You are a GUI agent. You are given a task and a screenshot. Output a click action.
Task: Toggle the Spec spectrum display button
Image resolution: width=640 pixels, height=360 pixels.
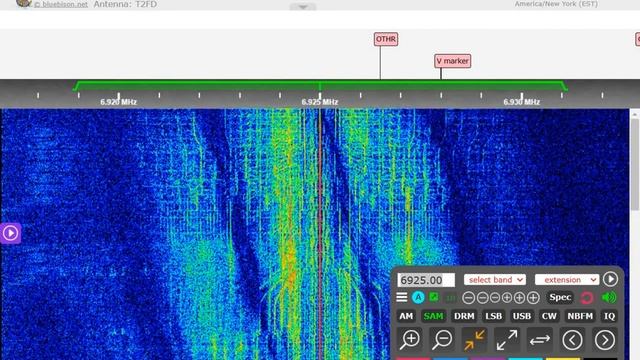click(560, 298)
